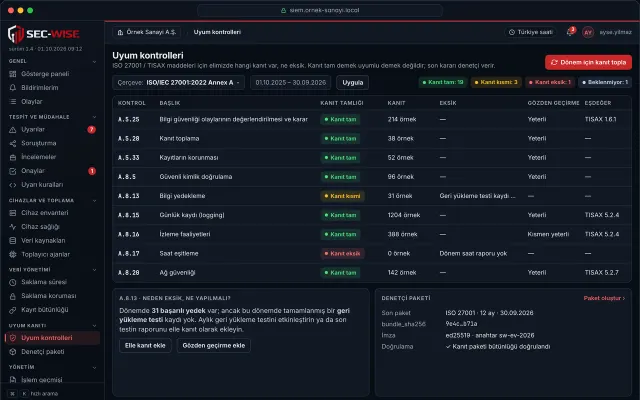Open Cihaz envanteri server icon
Viewport: 640px width, 400px height.
[x=13, y=213]
